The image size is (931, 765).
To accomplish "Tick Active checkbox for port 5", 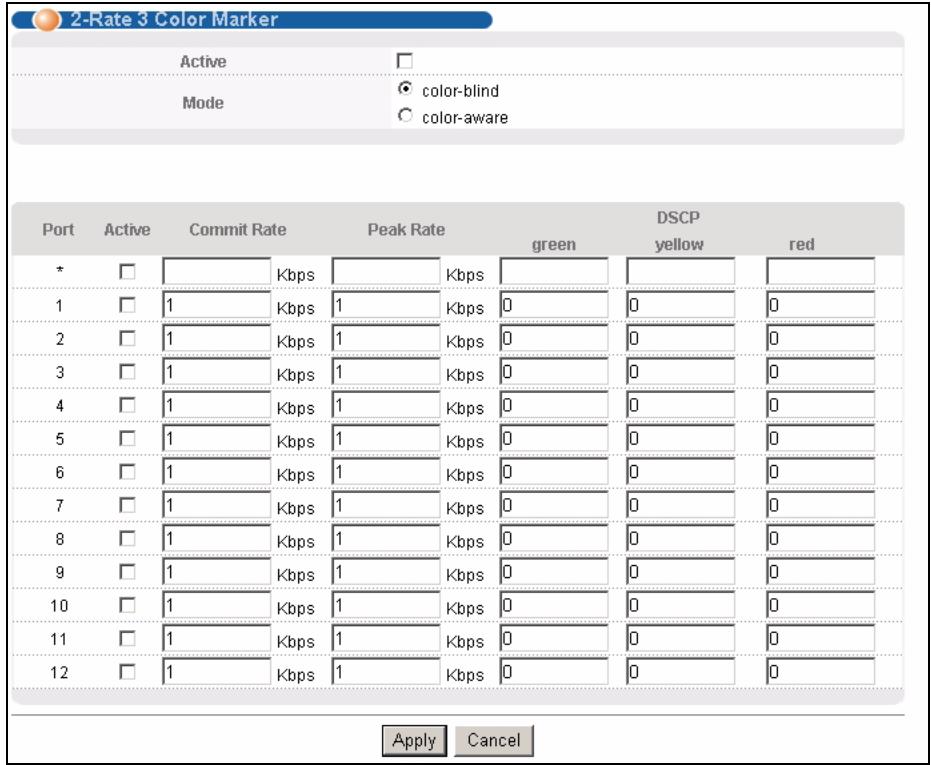I will 127,438.
